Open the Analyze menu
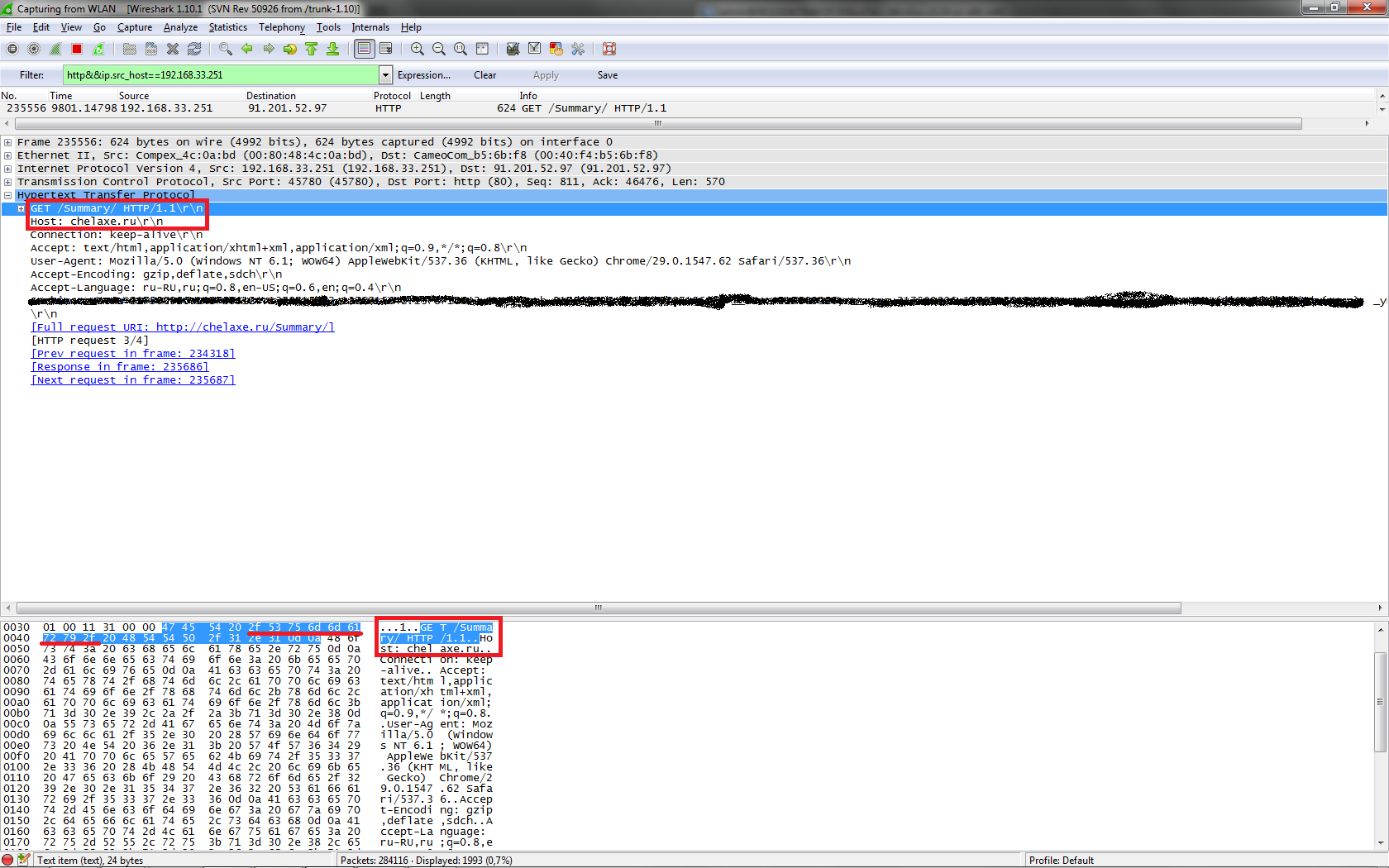Image resolution: width=1389 pixels, height=868 pixels. pyautogui.click(x=180, y=27)
